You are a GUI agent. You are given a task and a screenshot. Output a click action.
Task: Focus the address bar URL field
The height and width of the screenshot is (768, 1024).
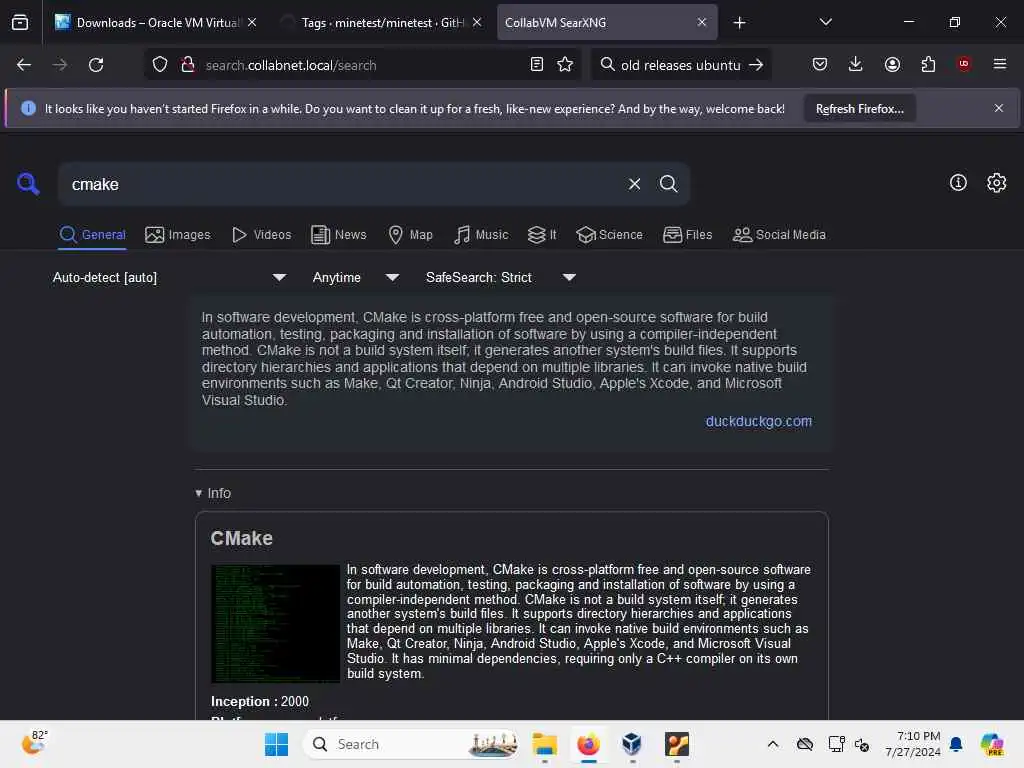tap(362, 65)
